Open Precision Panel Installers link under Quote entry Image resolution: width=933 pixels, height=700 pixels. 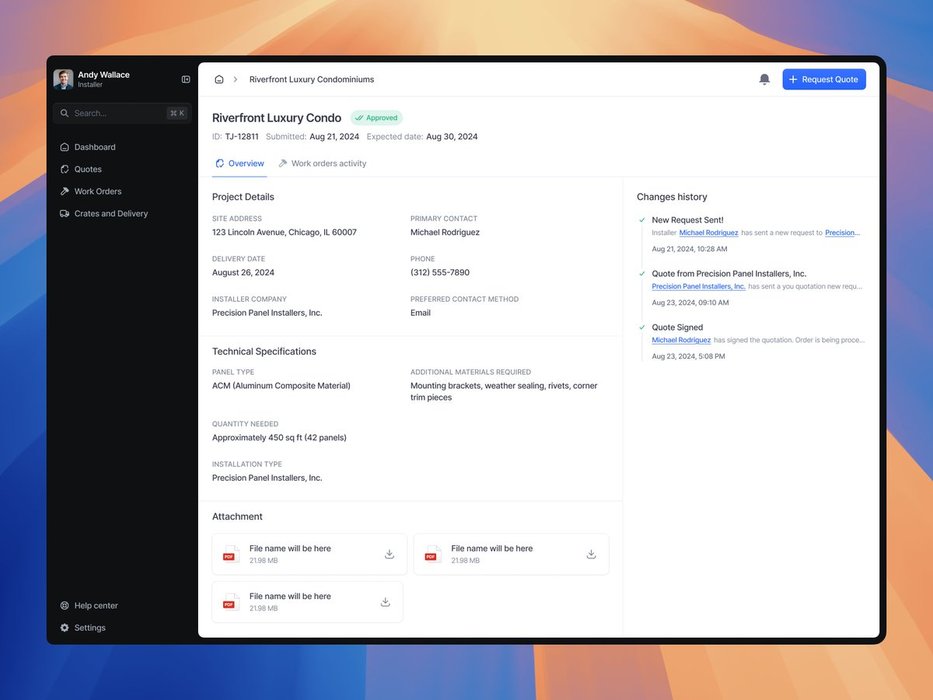pos(698,287)
